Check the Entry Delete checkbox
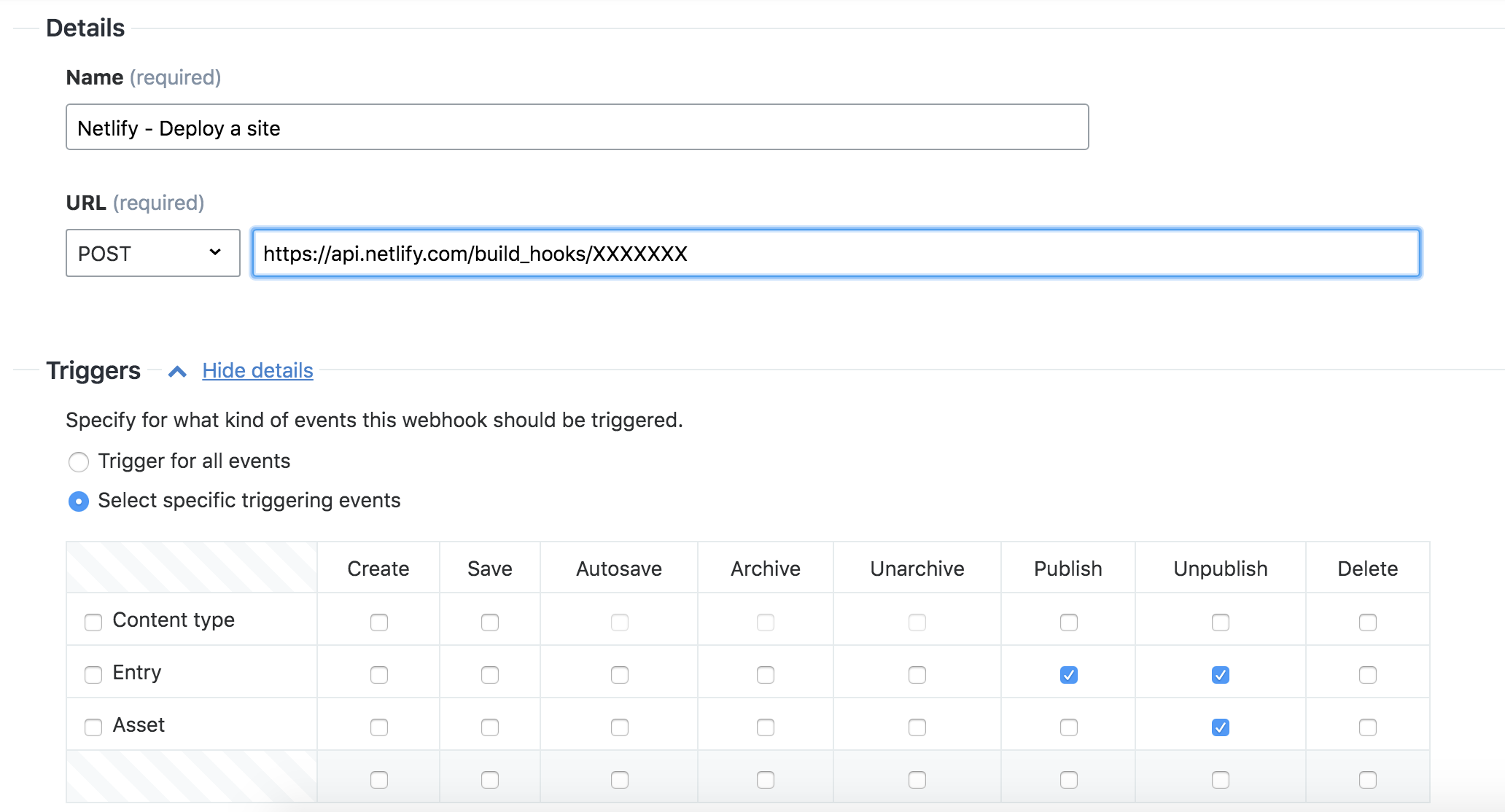The image size is (1505, 812). tap(1367, 675)
